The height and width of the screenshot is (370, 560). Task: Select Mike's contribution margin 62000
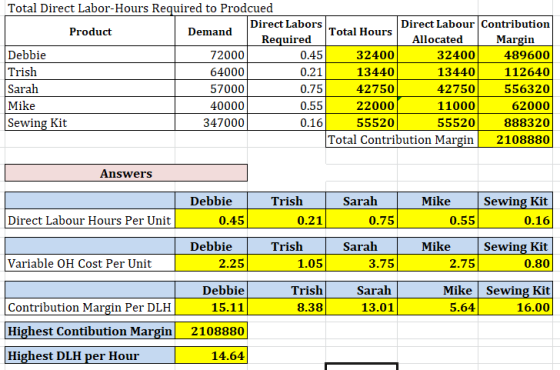pyautogui.click(x=515, y=105)
